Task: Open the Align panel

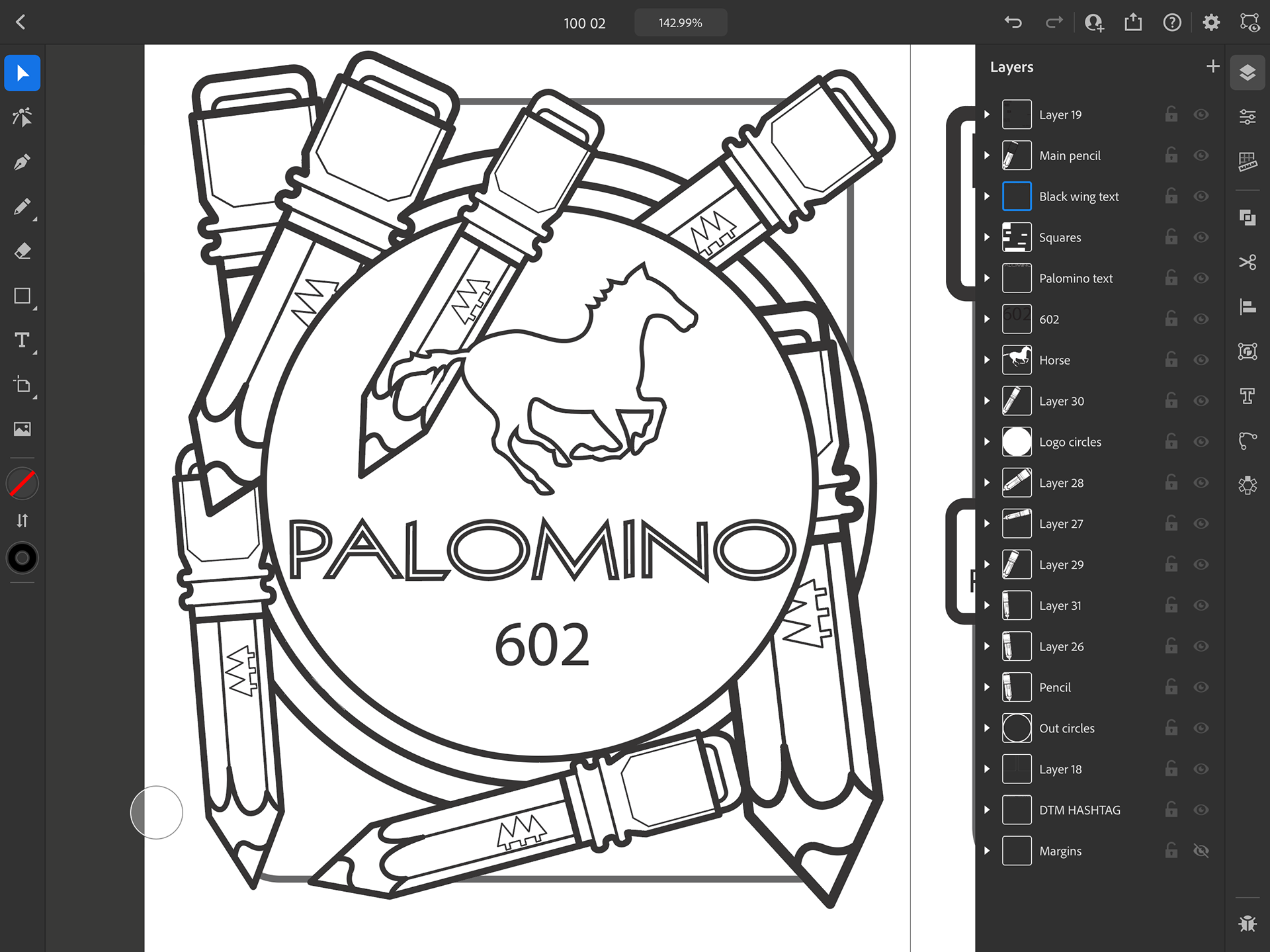Action: [x=1248, y=307]
